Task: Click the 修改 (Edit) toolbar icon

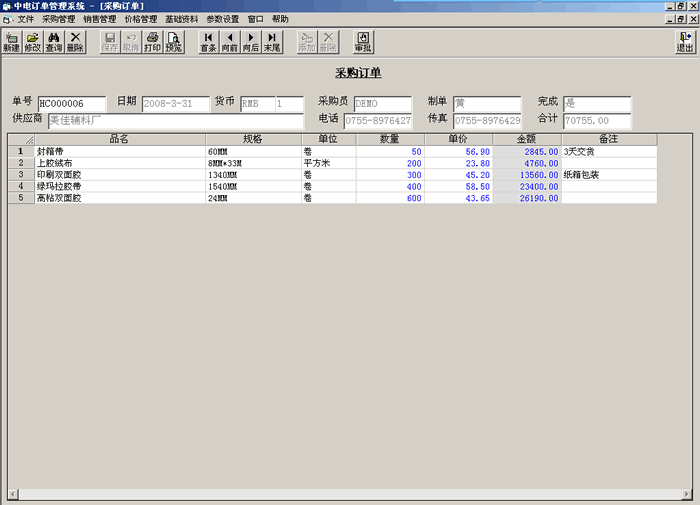Action: pyautogui.click(x=33, y=42)
